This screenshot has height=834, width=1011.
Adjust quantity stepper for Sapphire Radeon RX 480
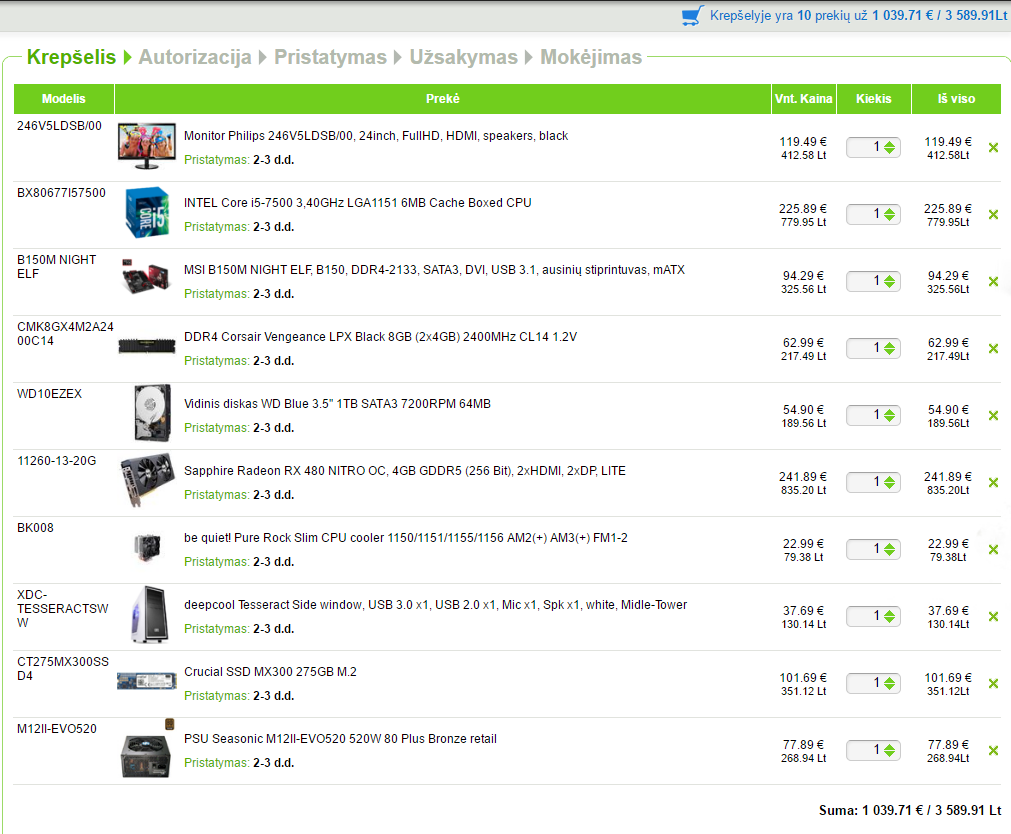[x=890, y=483]
